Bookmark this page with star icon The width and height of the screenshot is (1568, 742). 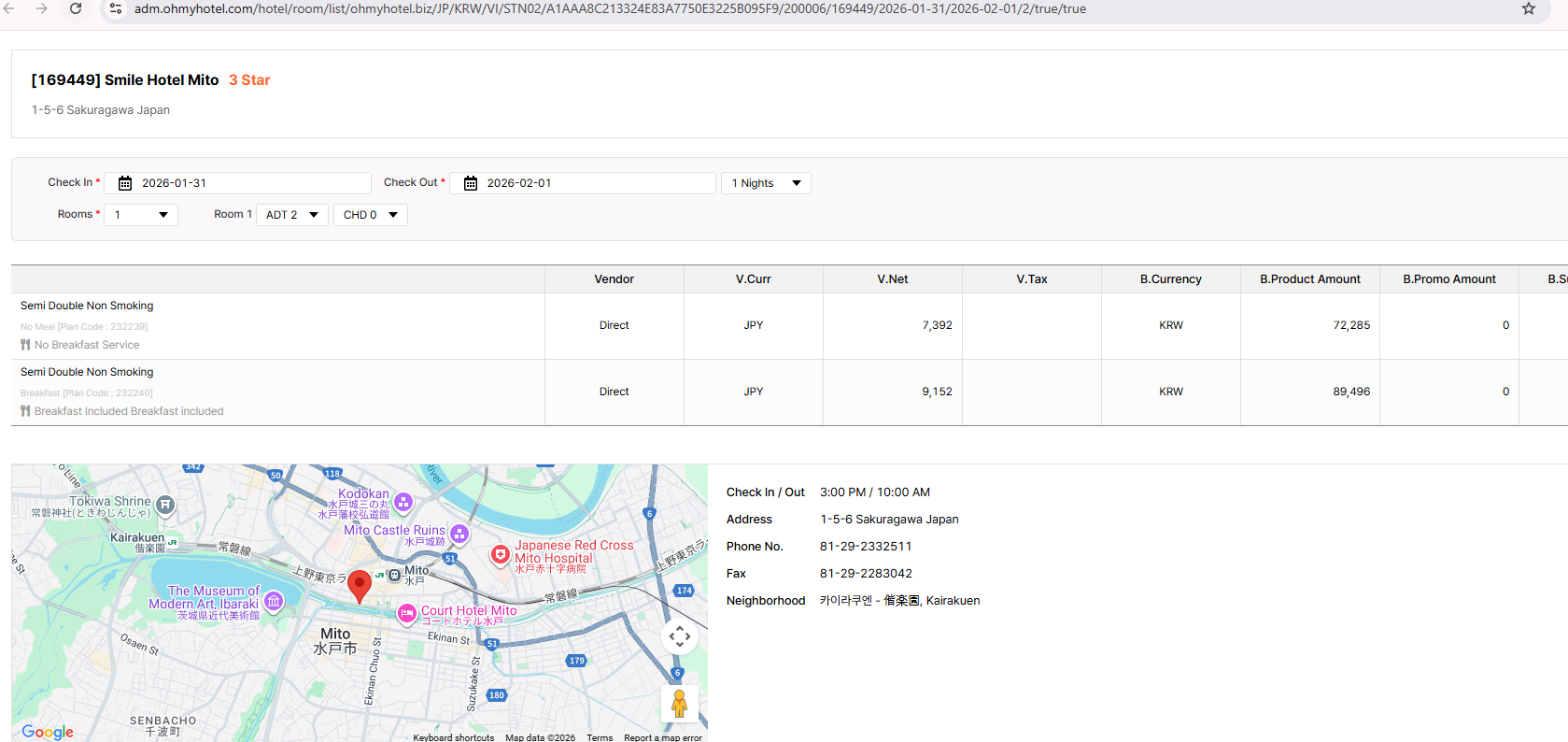(1529, 8)
